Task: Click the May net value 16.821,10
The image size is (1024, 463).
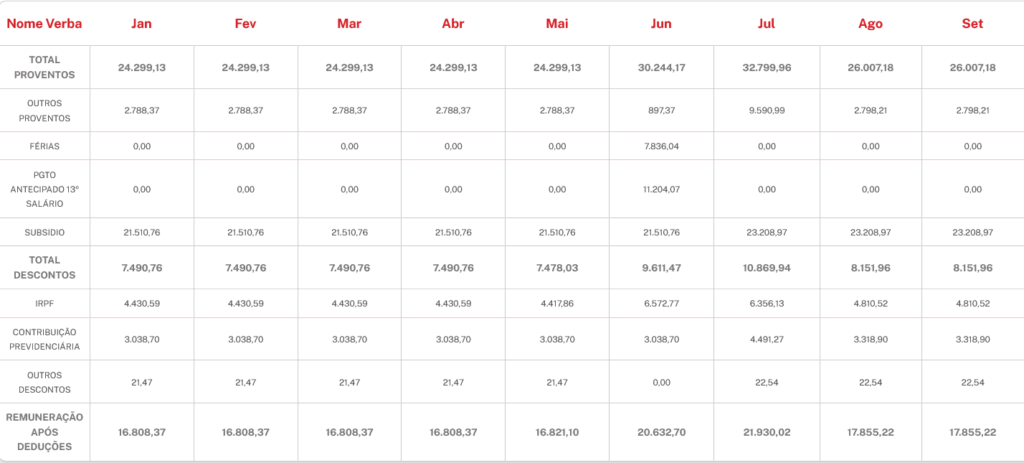Action: coord(557,432)
